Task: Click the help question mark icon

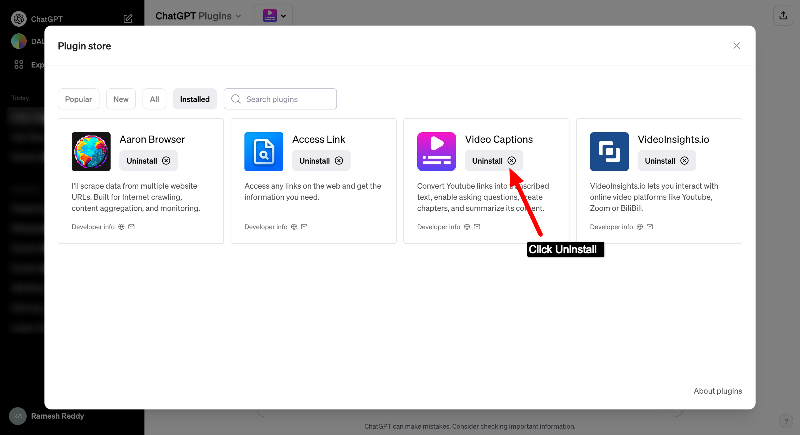Action: click(x=786, y=421)
